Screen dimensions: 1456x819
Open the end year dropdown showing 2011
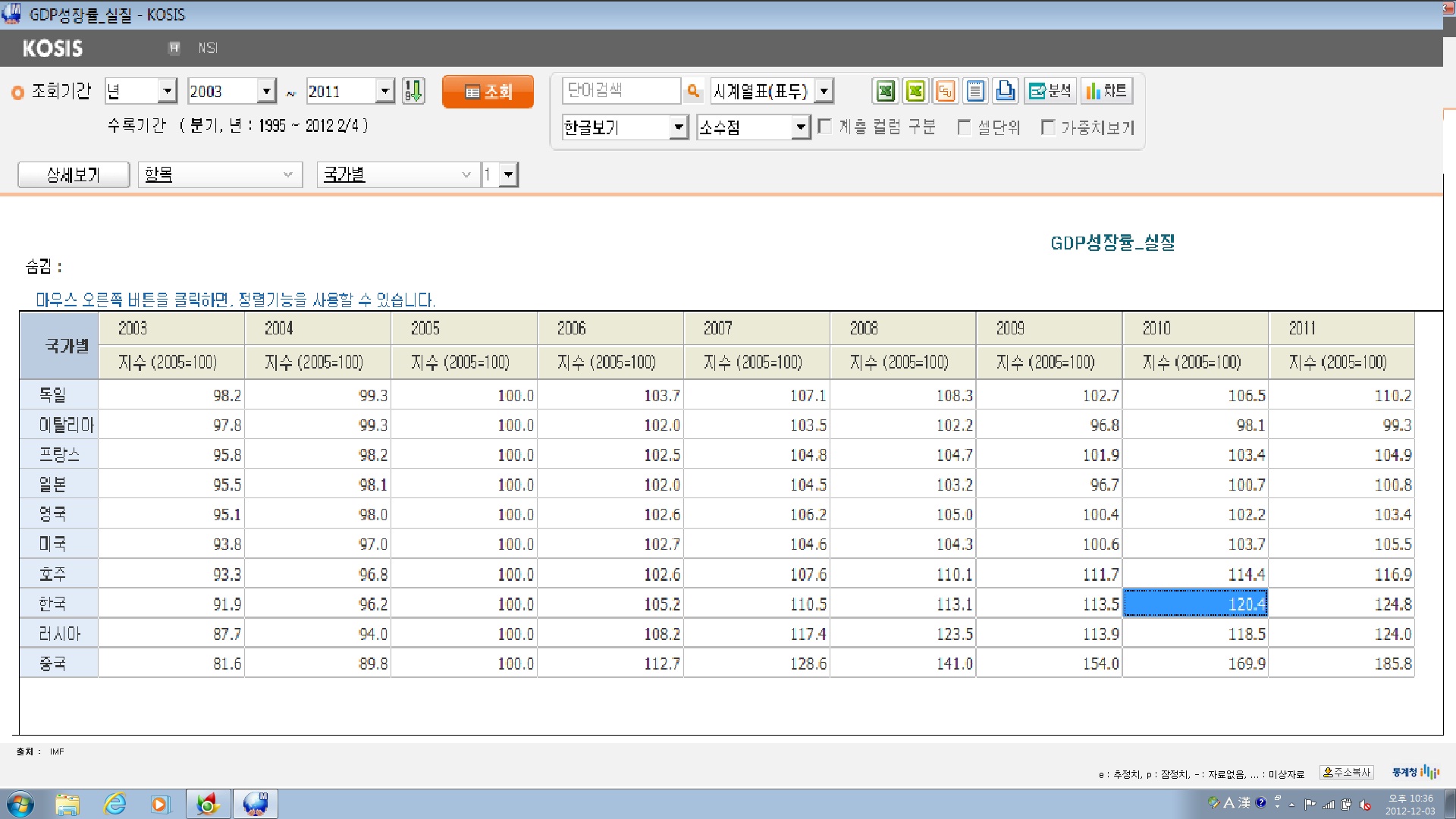(350, 91)
